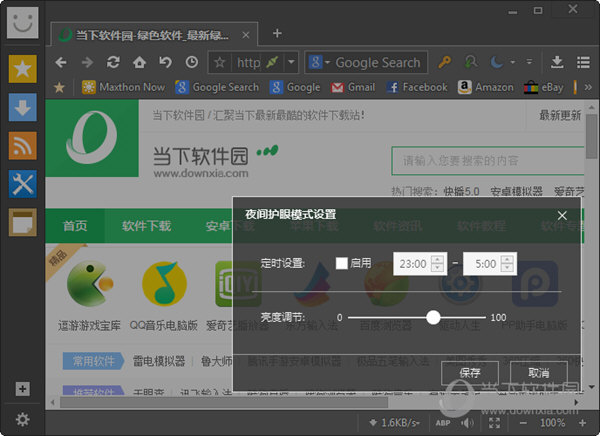The image size is (600, 436).
Task: Open the Downloads sidebar panel icon
Action: click(23, 107)
